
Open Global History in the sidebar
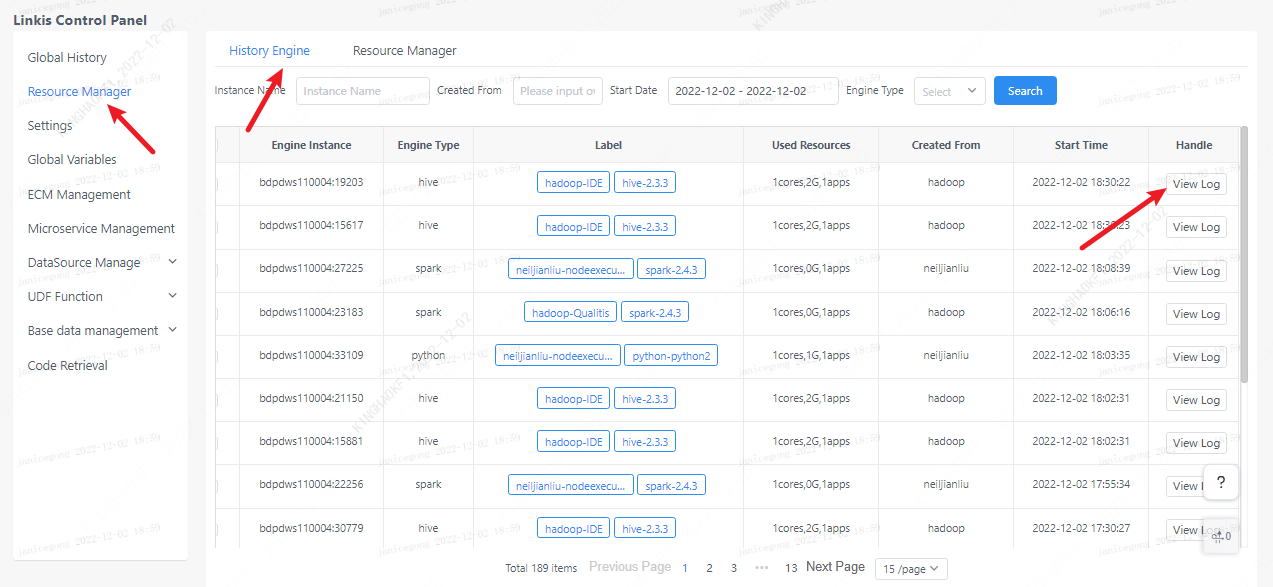(67, 58)
